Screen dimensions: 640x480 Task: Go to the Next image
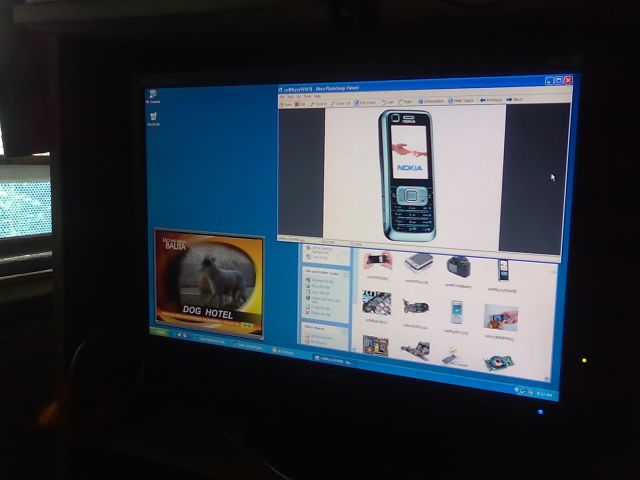point(515,100)
